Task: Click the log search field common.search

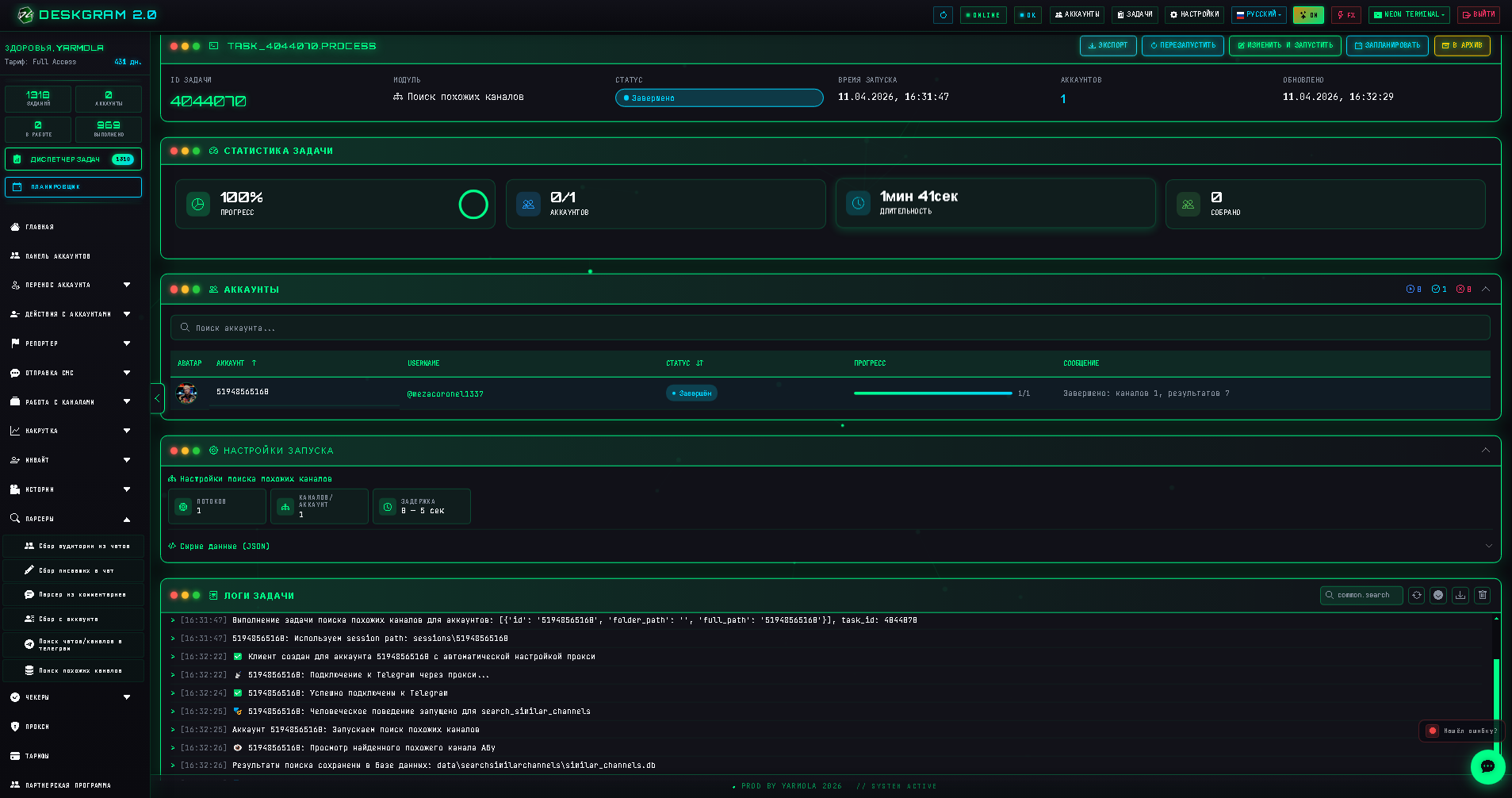Action: 1361,595
